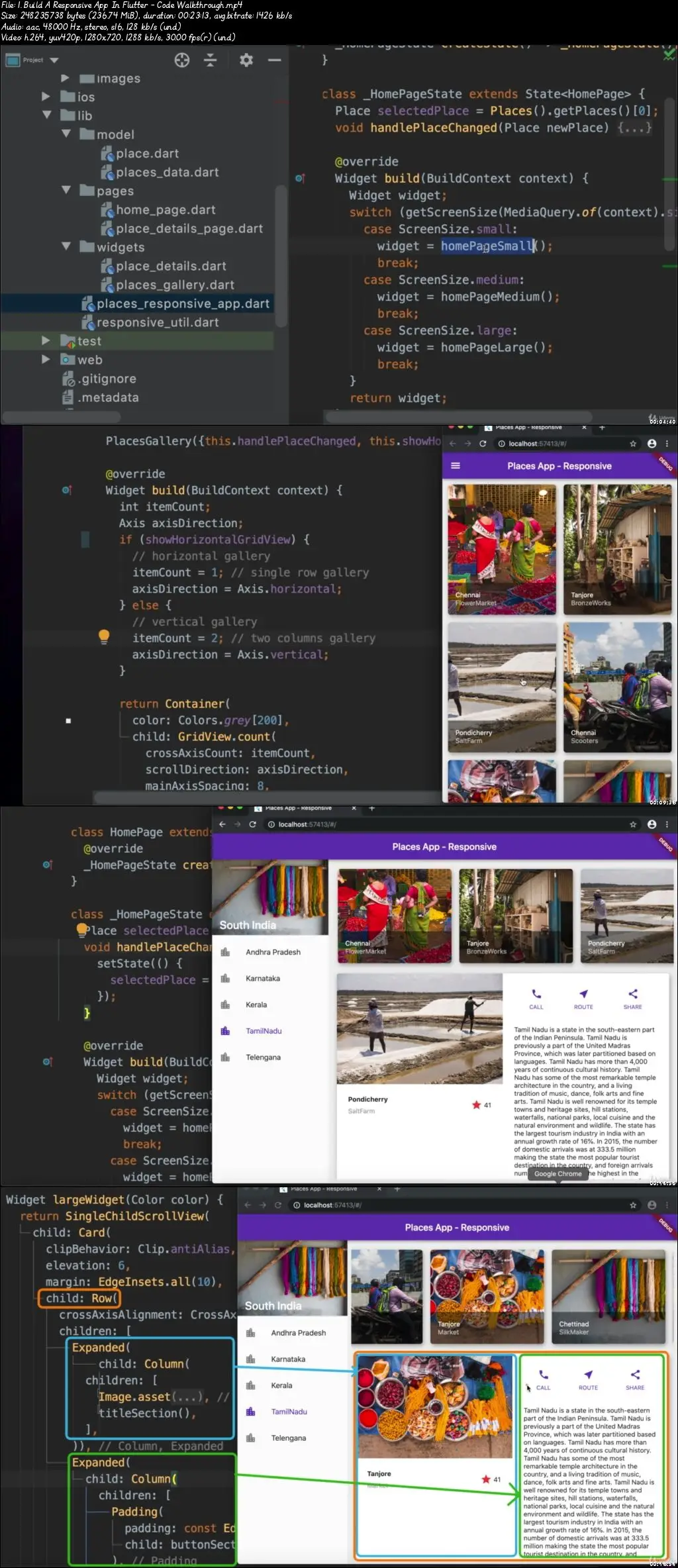
Task: Open place_details_page.dart in the project tree
Action: point(182,228)
